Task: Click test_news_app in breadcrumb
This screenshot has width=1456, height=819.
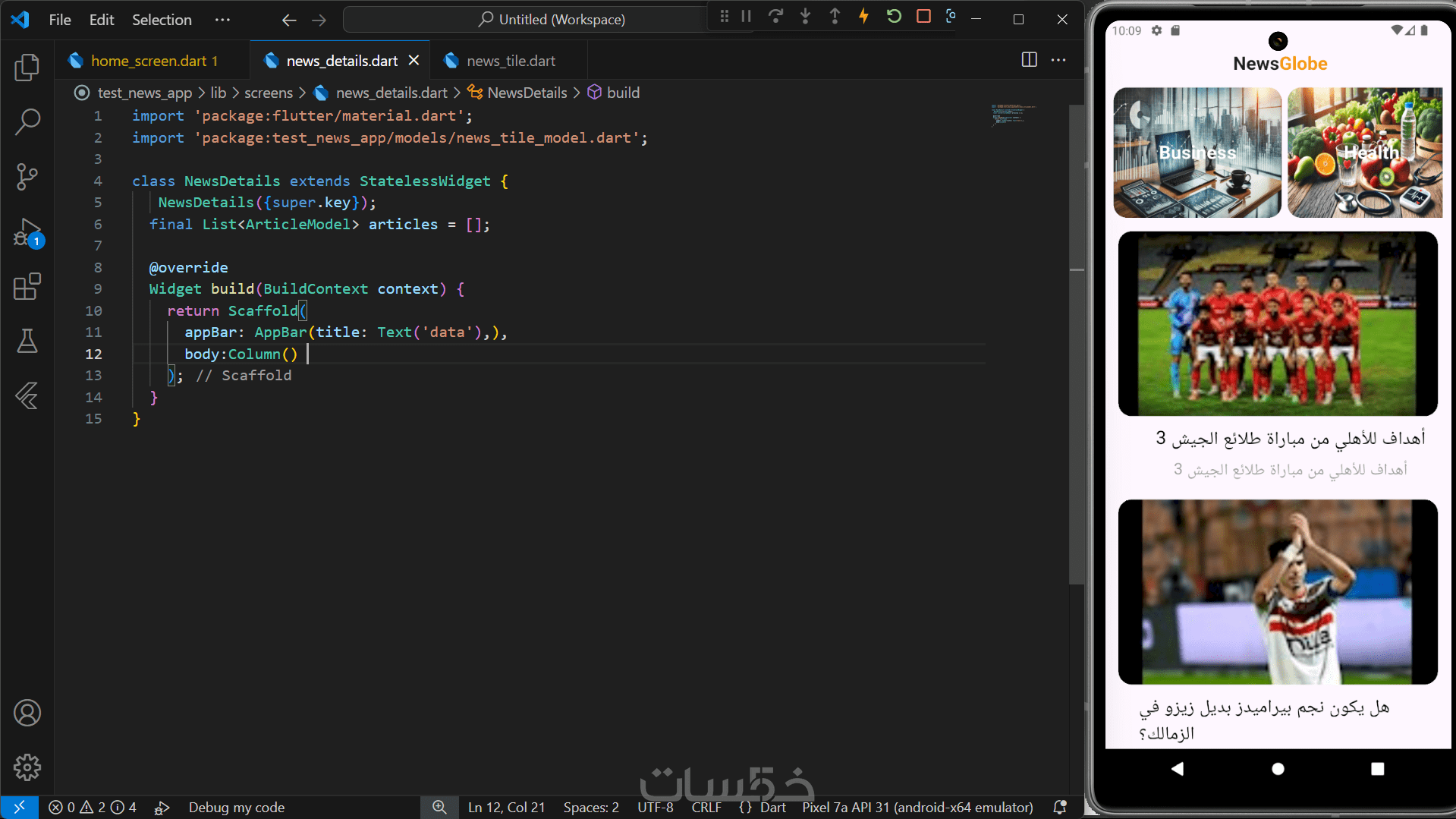Action: [x=144, y=93]
